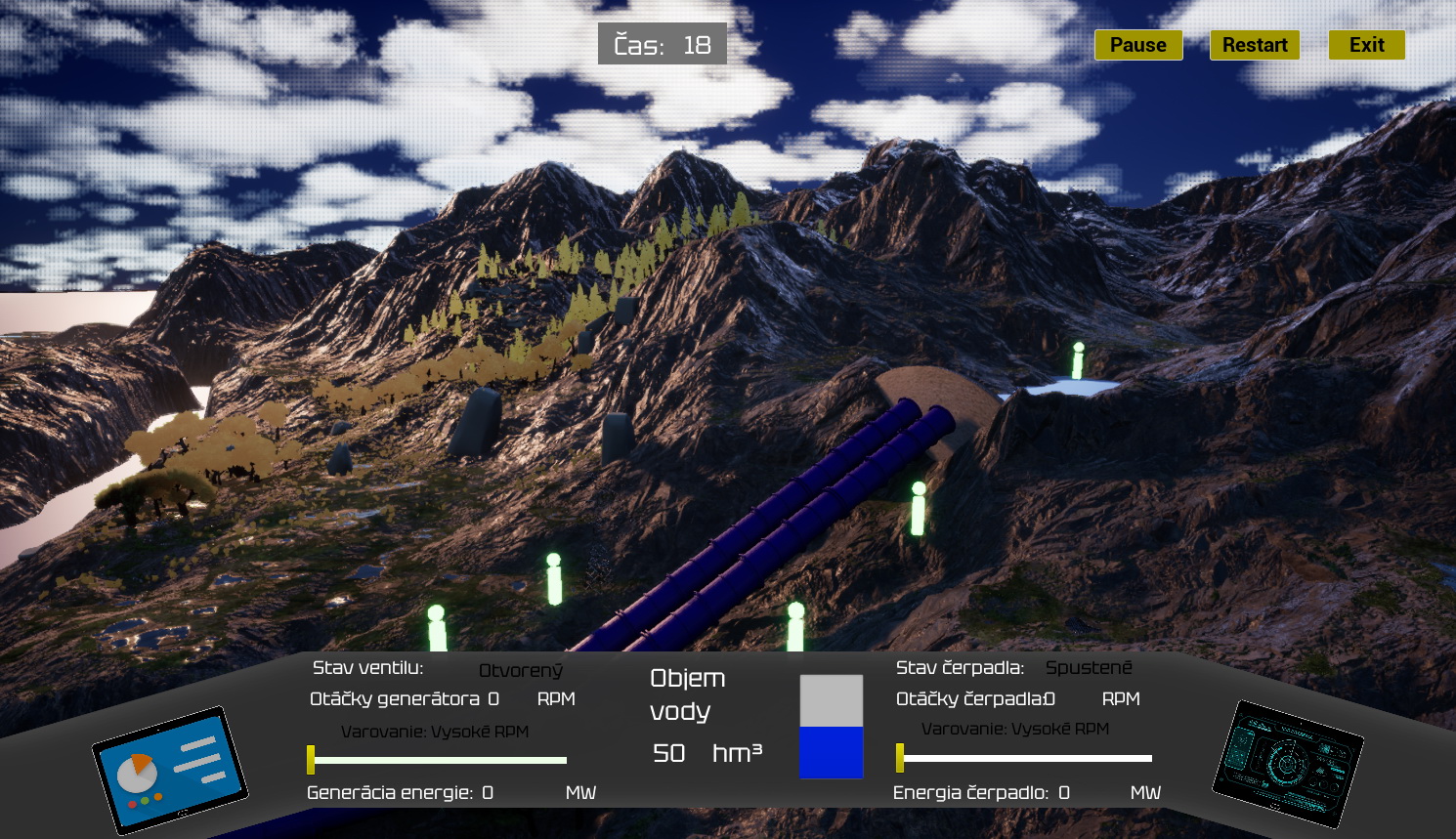1456x839 pixels.
Task: Click the water volume level gauge
Action: coord(832,727)
